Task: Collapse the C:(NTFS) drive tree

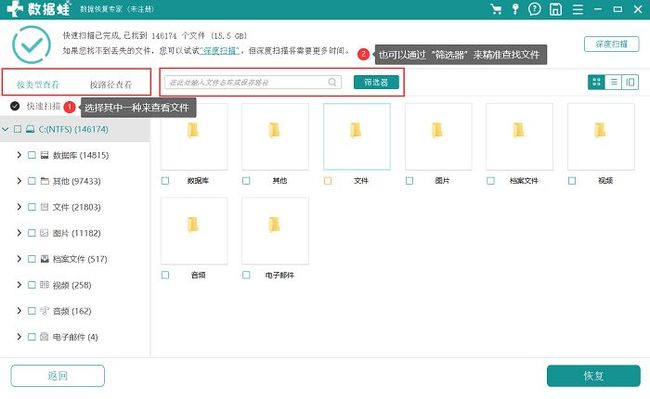Action: [5, 129]
